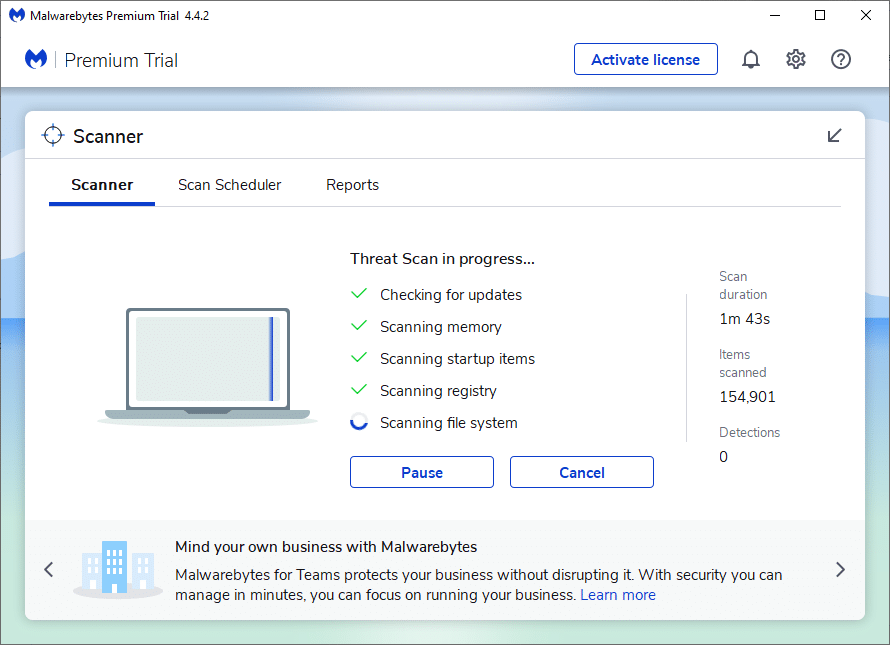Image resolution: width=890 pixels, height=645 pixels.
Task: Click the Detections label
Action: [749, 433]
